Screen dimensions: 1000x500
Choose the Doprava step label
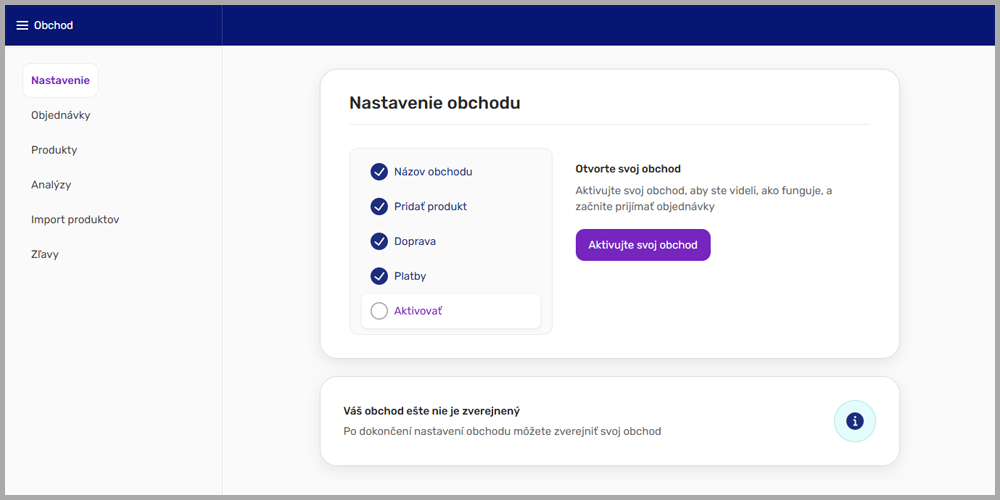(x=415, y=241)
